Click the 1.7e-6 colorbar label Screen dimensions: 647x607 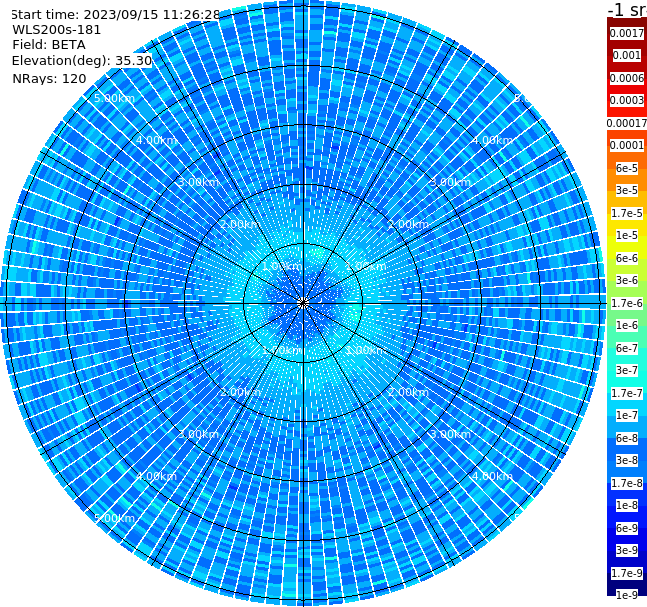[x=627, y=303]
